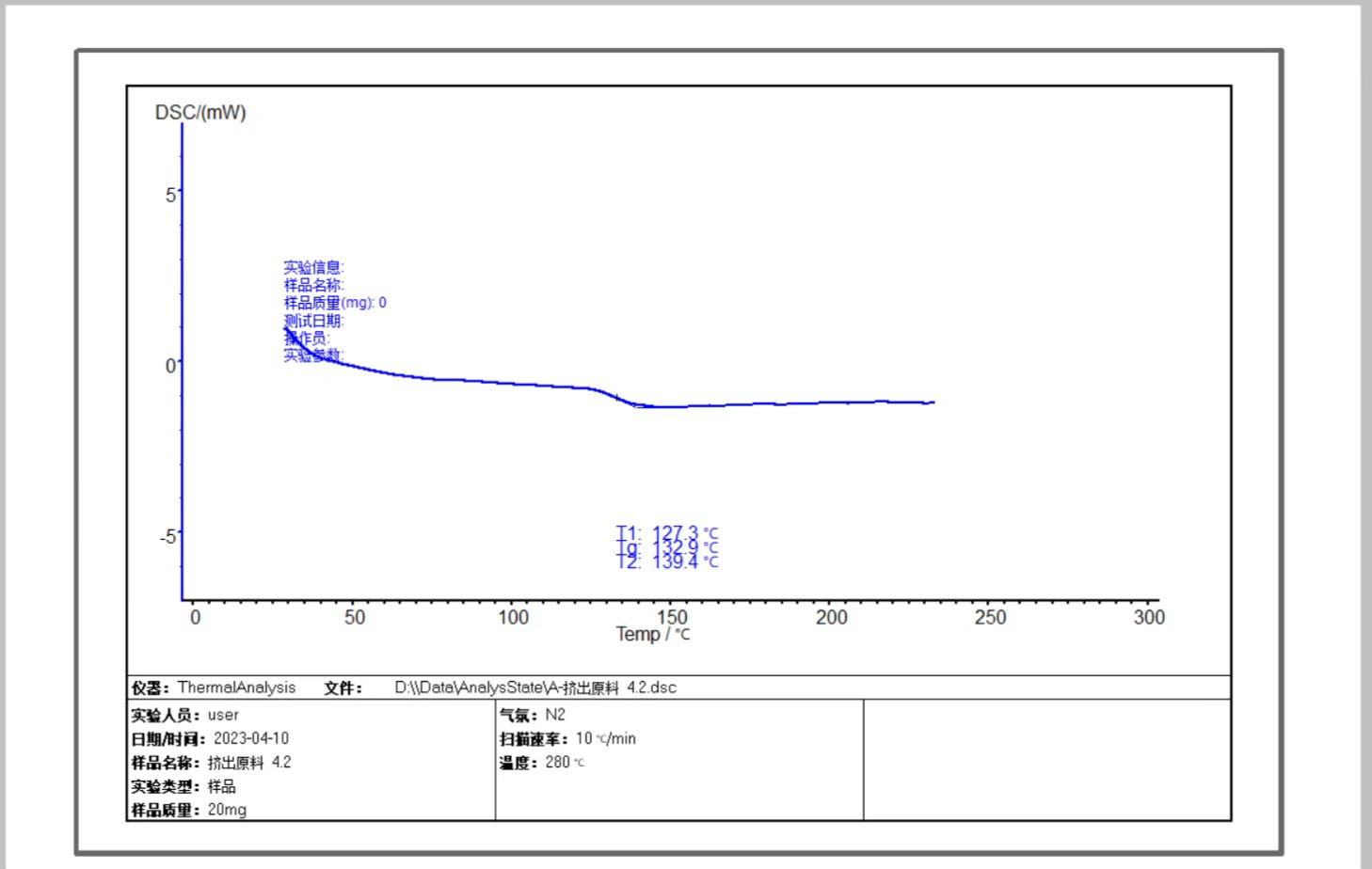Click the DSC/(mW) y-axis title
This screenshot has height=869, width=1372.
coord(200,113)
